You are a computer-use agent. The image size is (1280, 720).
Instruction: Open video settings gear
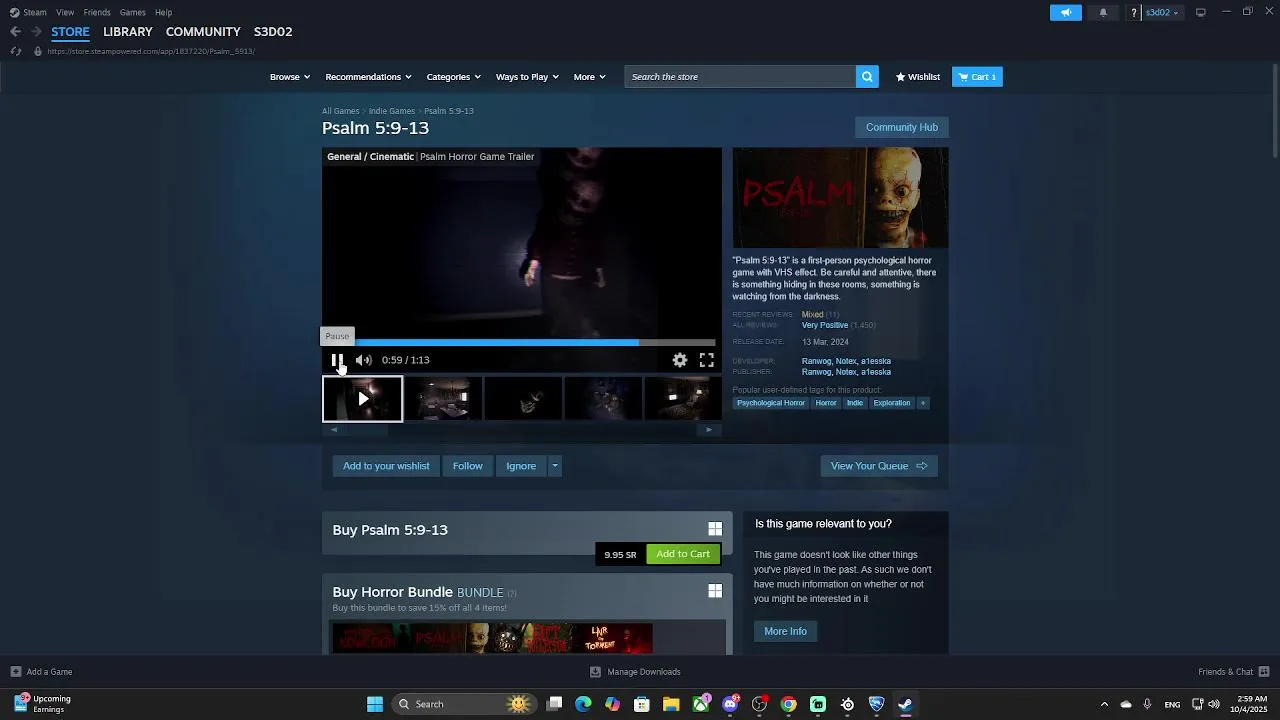(x=680, y=360)
